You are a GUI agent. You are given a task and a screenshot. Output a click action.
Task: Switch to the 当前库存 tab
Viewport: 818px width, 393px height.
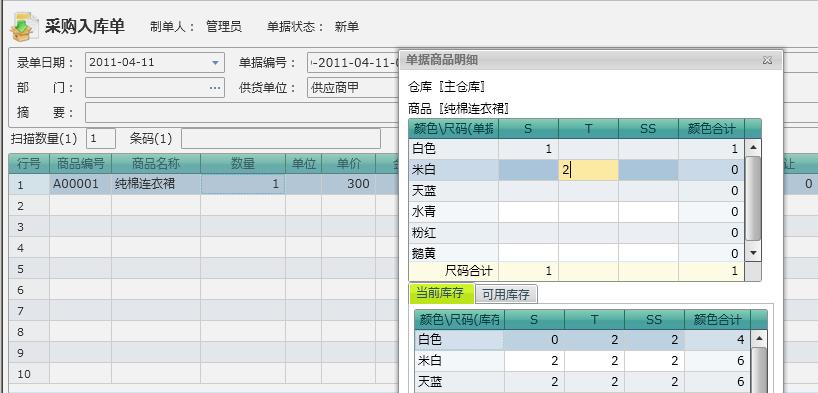click(441, 293)
